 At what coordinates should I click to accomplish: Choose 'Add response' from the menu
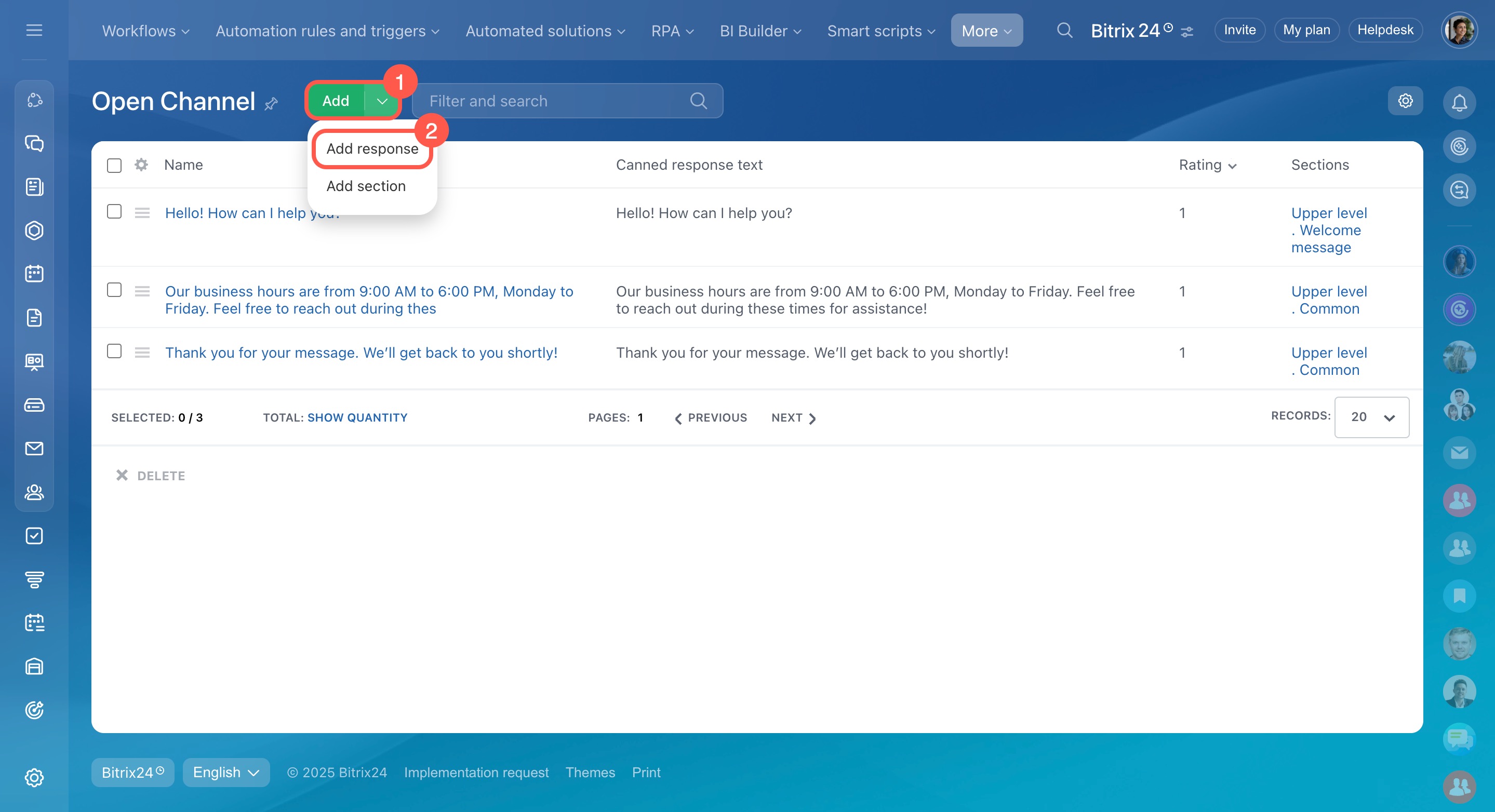pyautogui.click(x=372, y=149)
